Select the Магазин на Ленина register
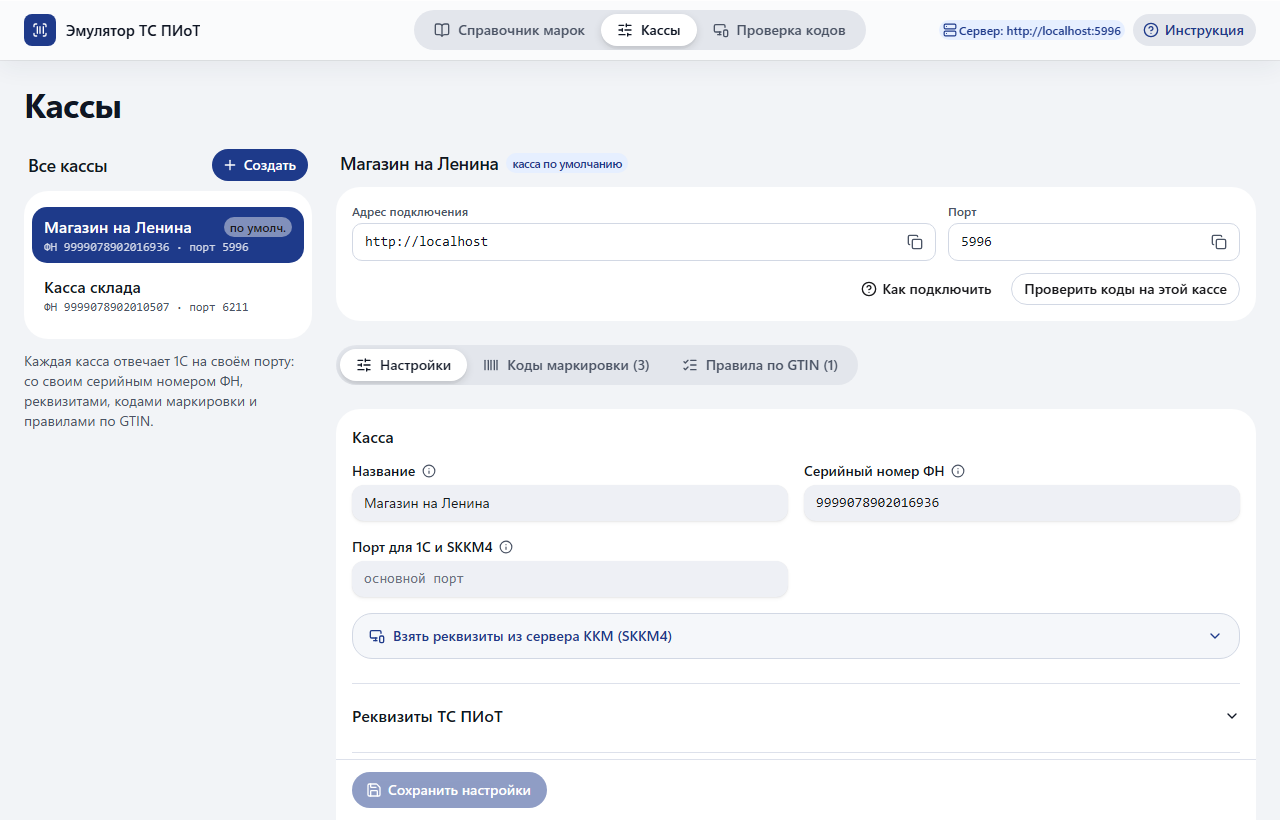The image size is (1280, 820). (168, 235)
